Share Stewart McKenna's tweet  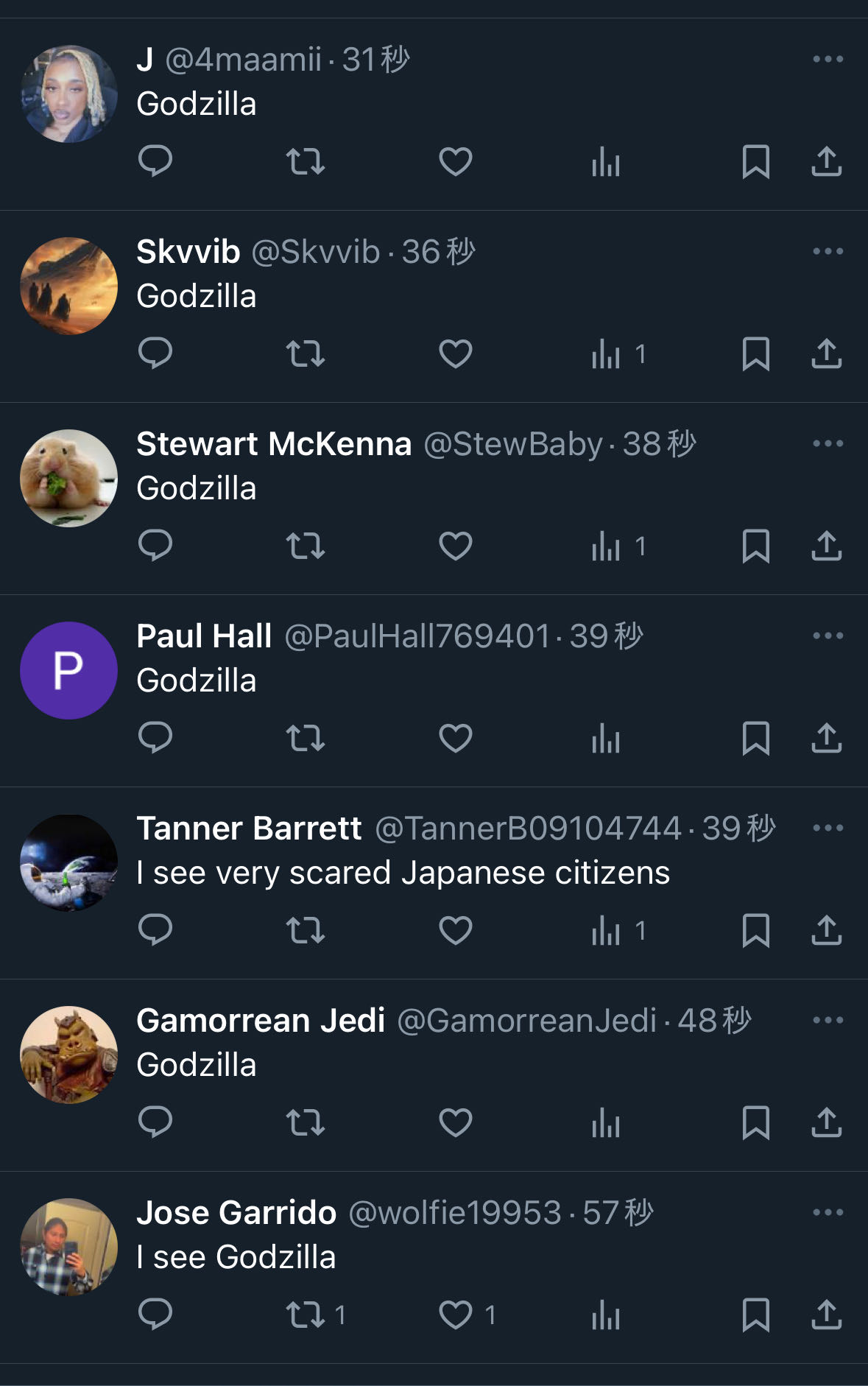click(826, 546)
